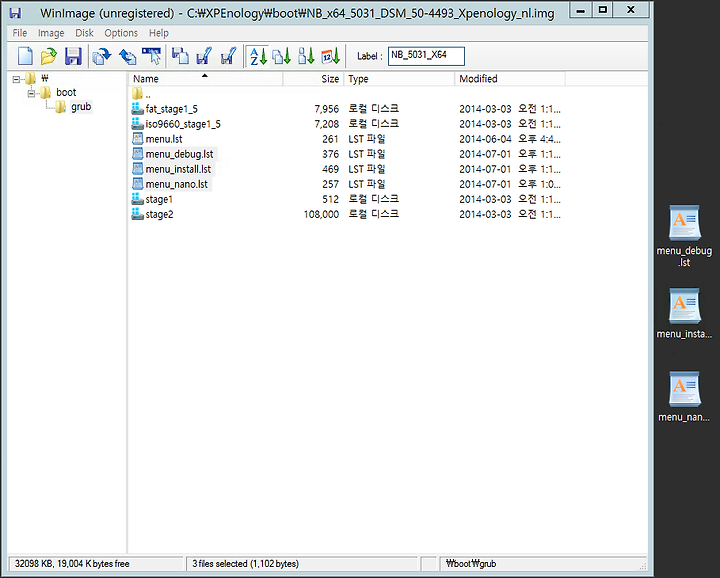Click the iso9660_stage1_5 file icon
The width and height of the screenshot is (720, 578).
coord(137,124)
